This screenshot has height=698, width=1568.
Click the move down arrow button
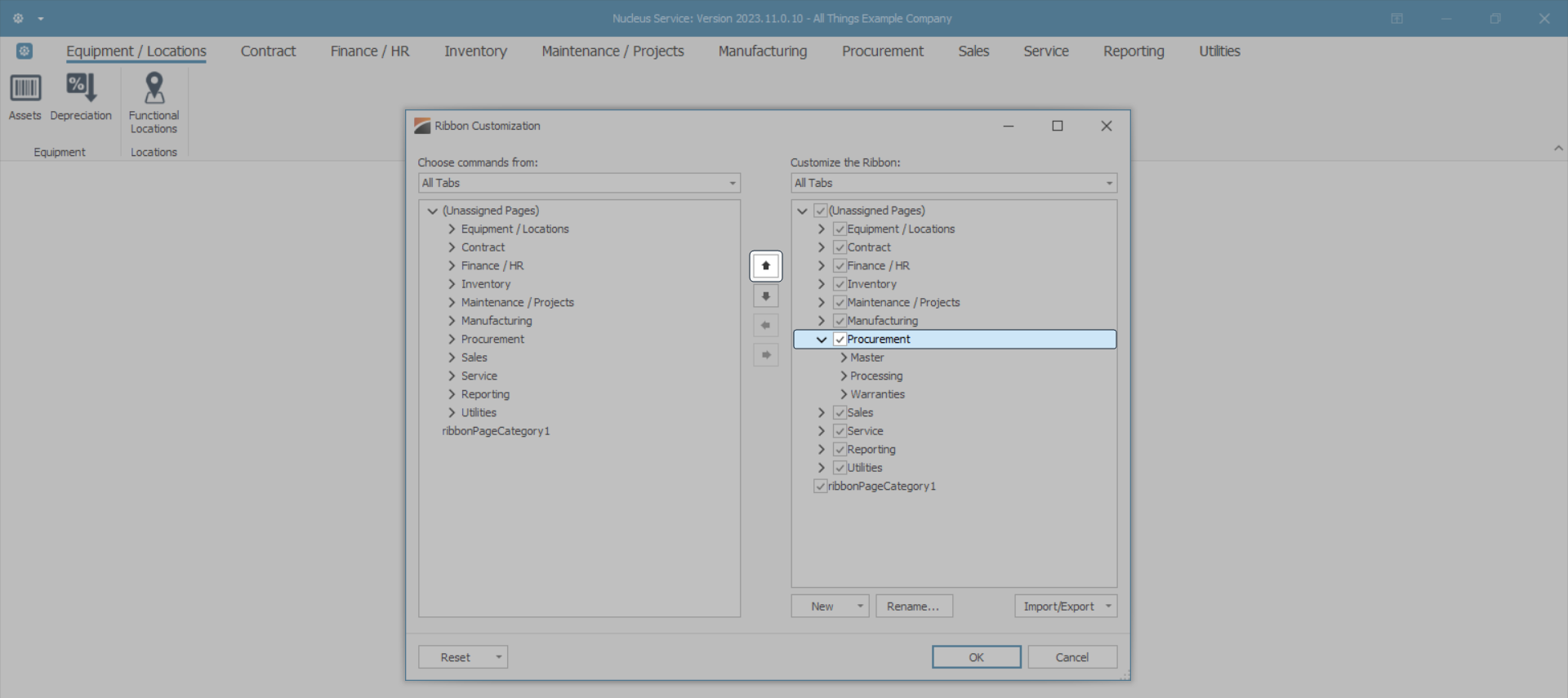pyautogui.click(x=765, y=296)
